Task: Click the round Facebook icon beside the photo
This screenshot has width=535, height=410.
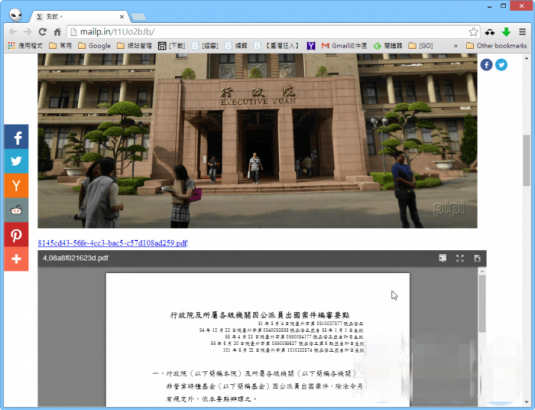Action: 486,65
